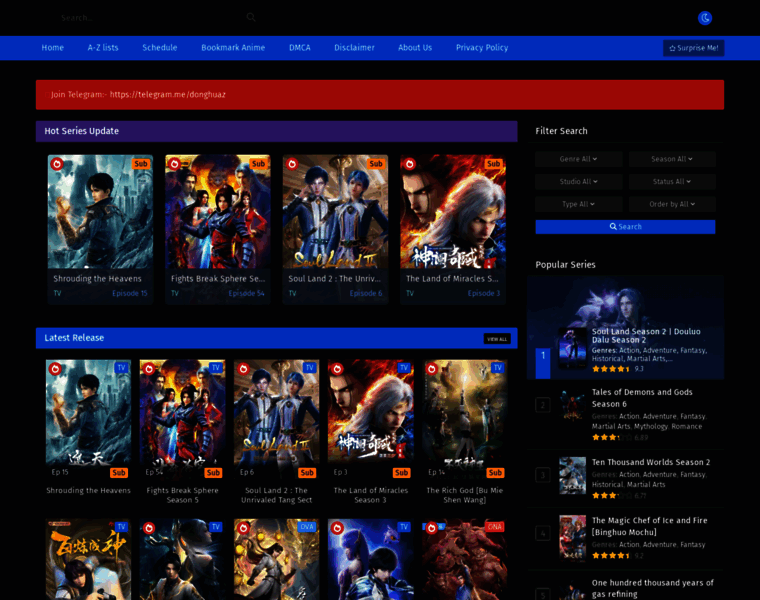
Task: Go to Schedule page
Action: (x=159, y=47)
